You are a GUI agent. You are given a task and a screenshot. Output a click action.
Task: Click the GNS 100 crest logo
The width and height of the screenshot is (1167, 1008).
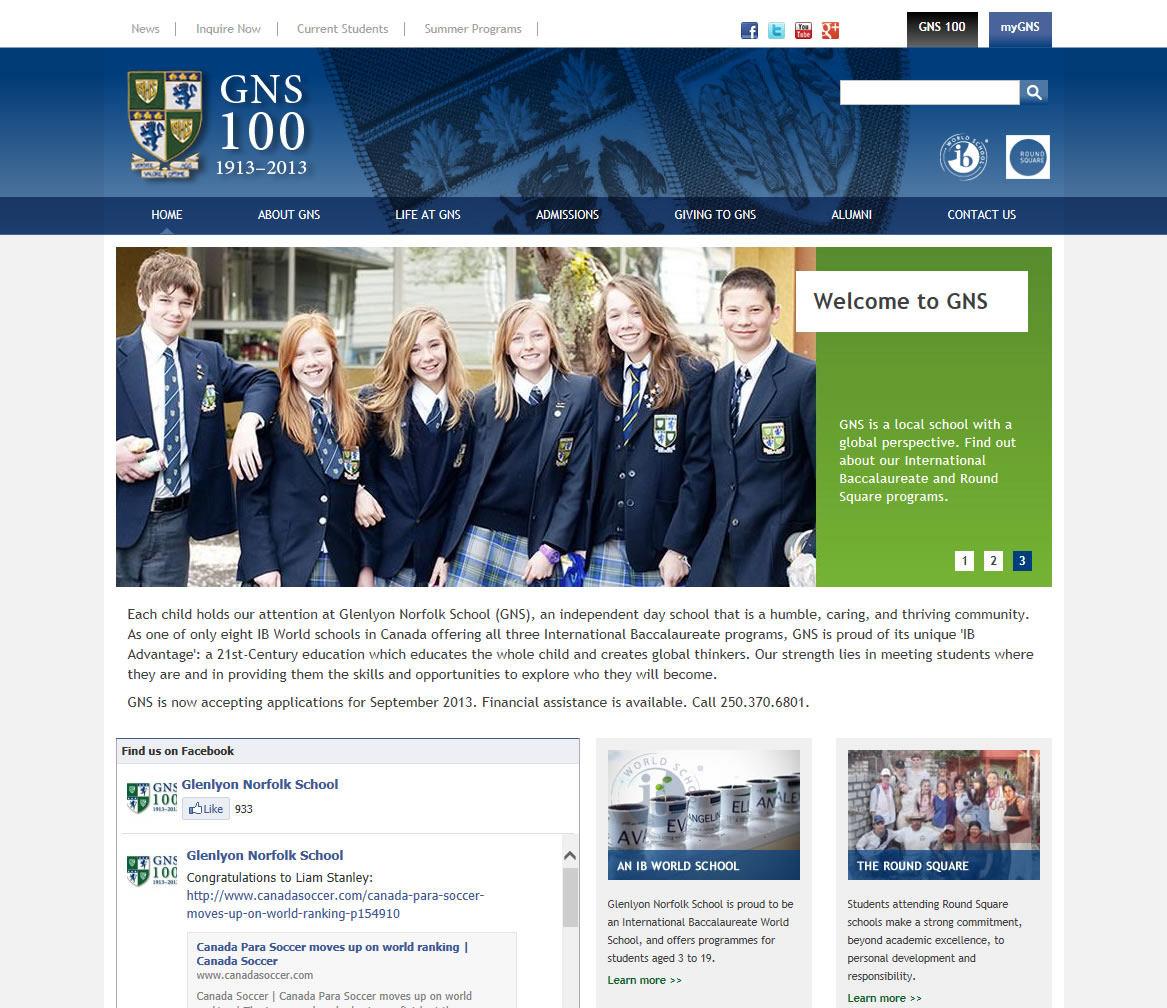pyautogui.click(x=219, y=125)
